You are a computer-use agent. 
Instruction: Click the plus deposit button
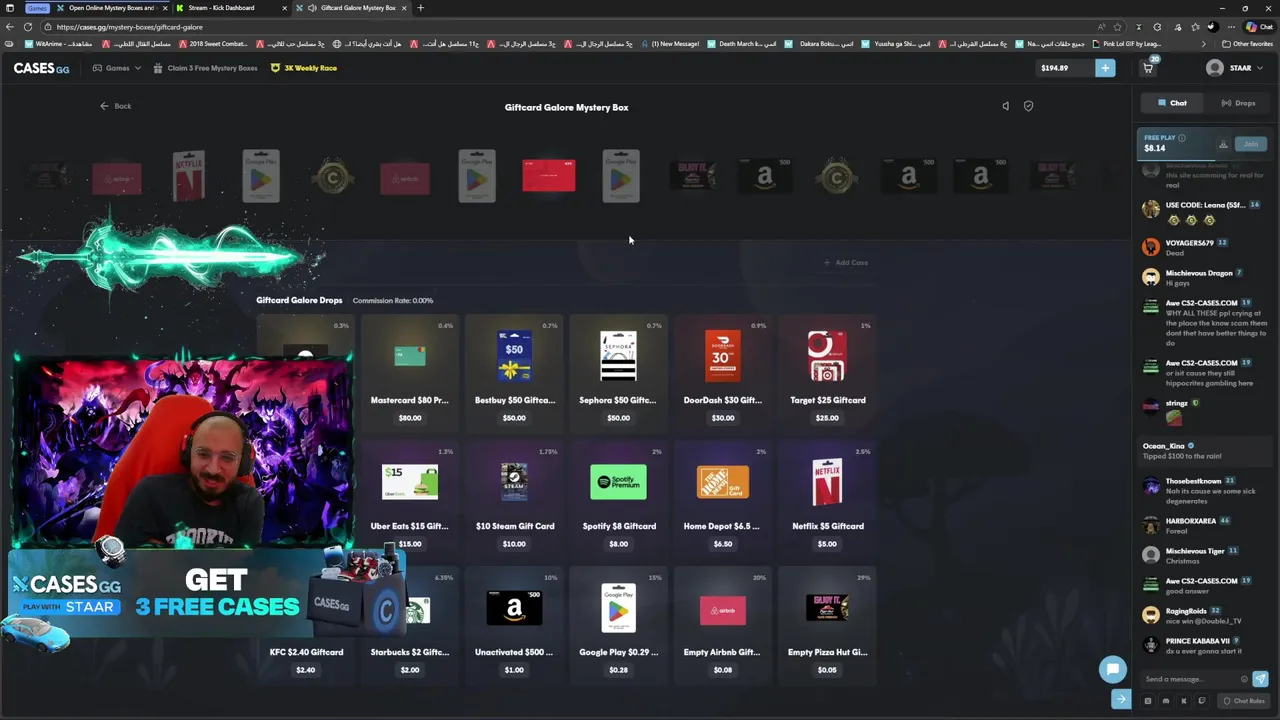coord(1105,68)
